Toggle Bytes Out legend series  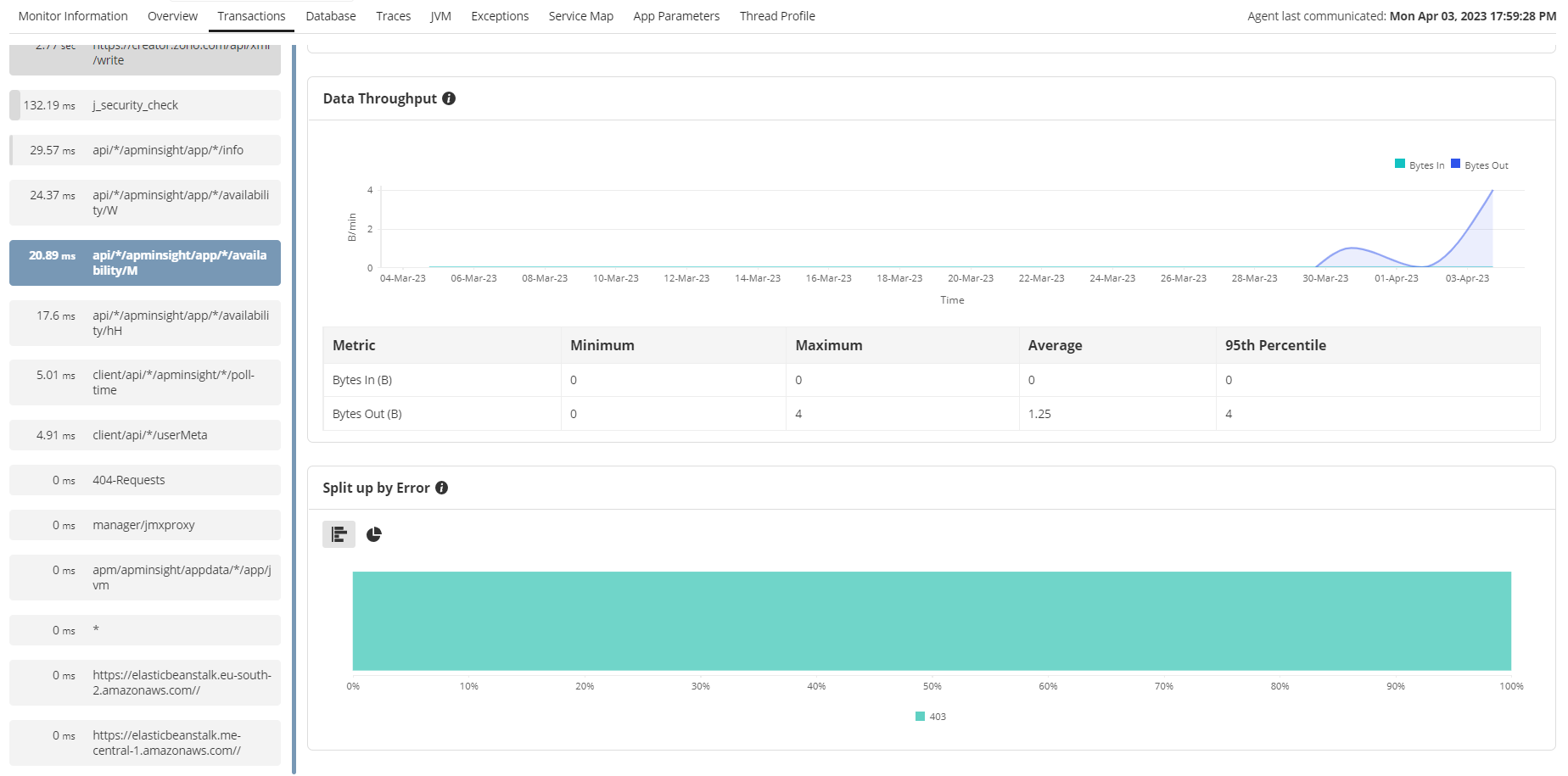tap(1480, 165)
